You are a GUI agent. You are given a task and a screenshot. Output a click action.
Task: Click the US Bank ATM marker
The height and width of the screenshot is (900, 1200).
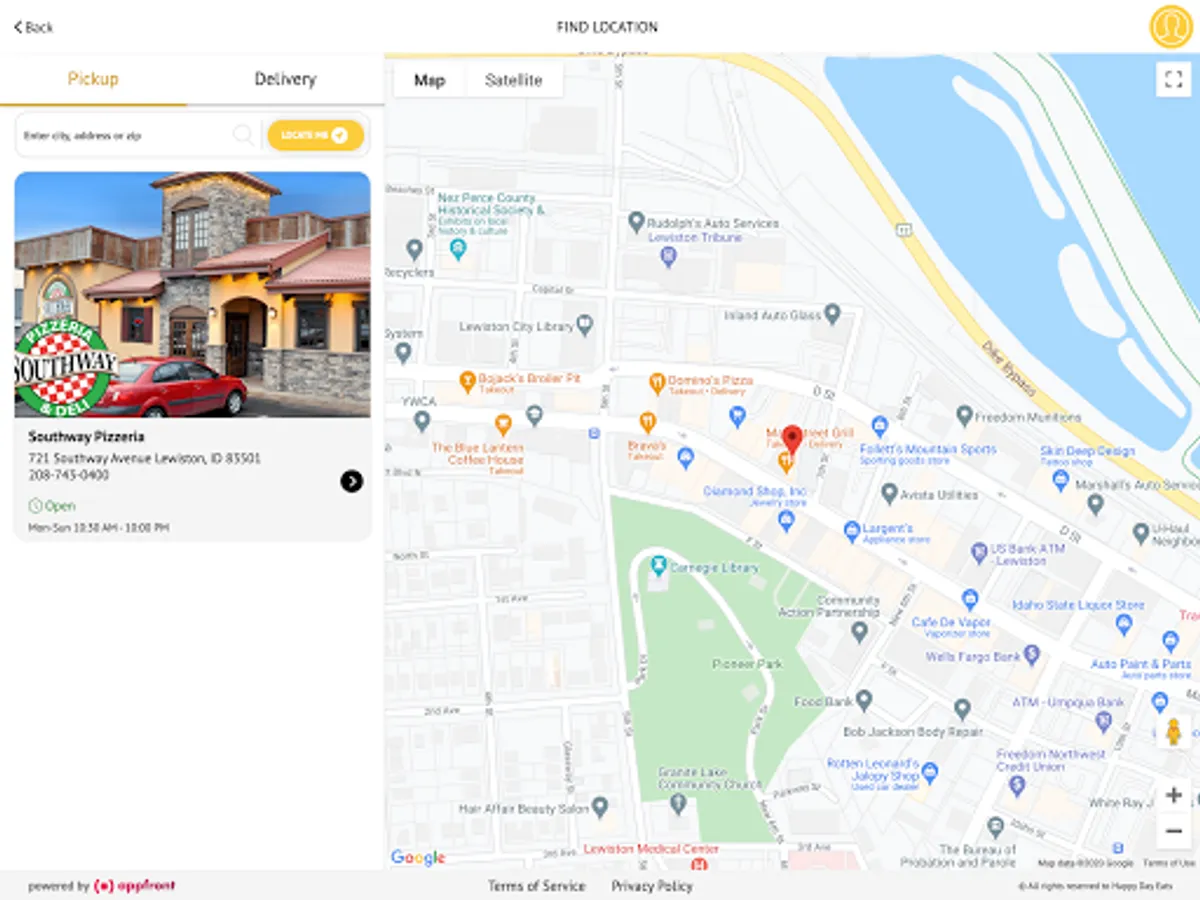pyautogui.click(x=979, y=551)
